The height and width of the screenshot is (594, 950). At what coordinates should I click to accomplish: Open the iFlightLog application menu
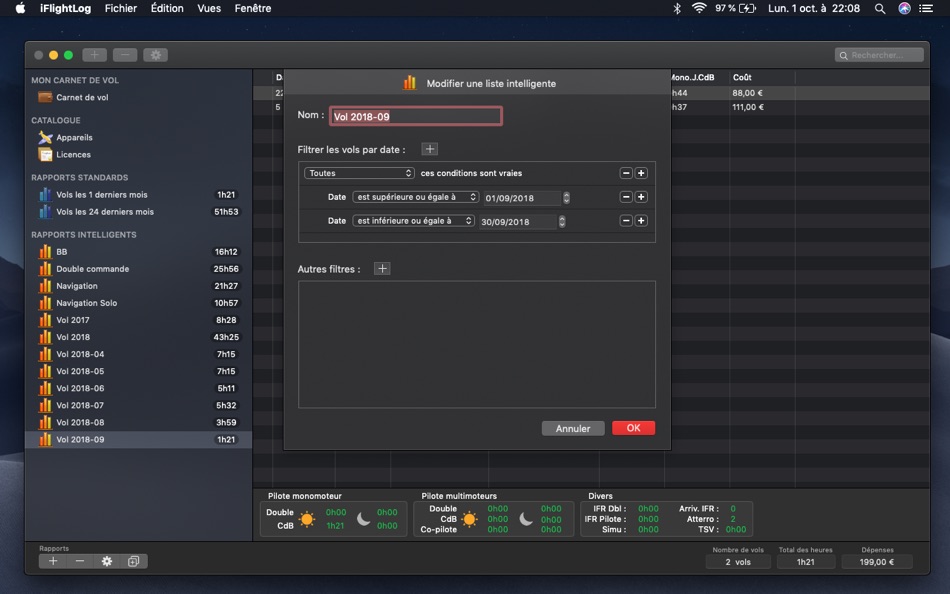point(65,8)
